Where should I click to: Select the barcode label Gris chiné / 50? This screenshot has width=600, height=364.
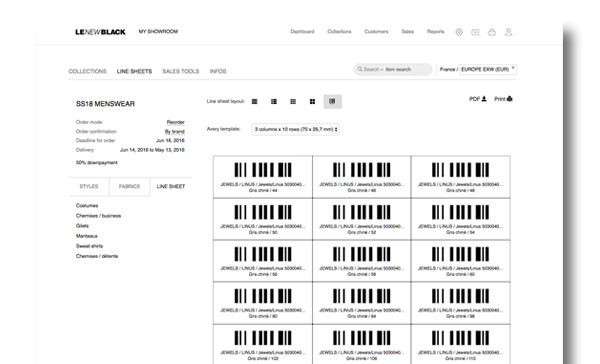point(263,219)
